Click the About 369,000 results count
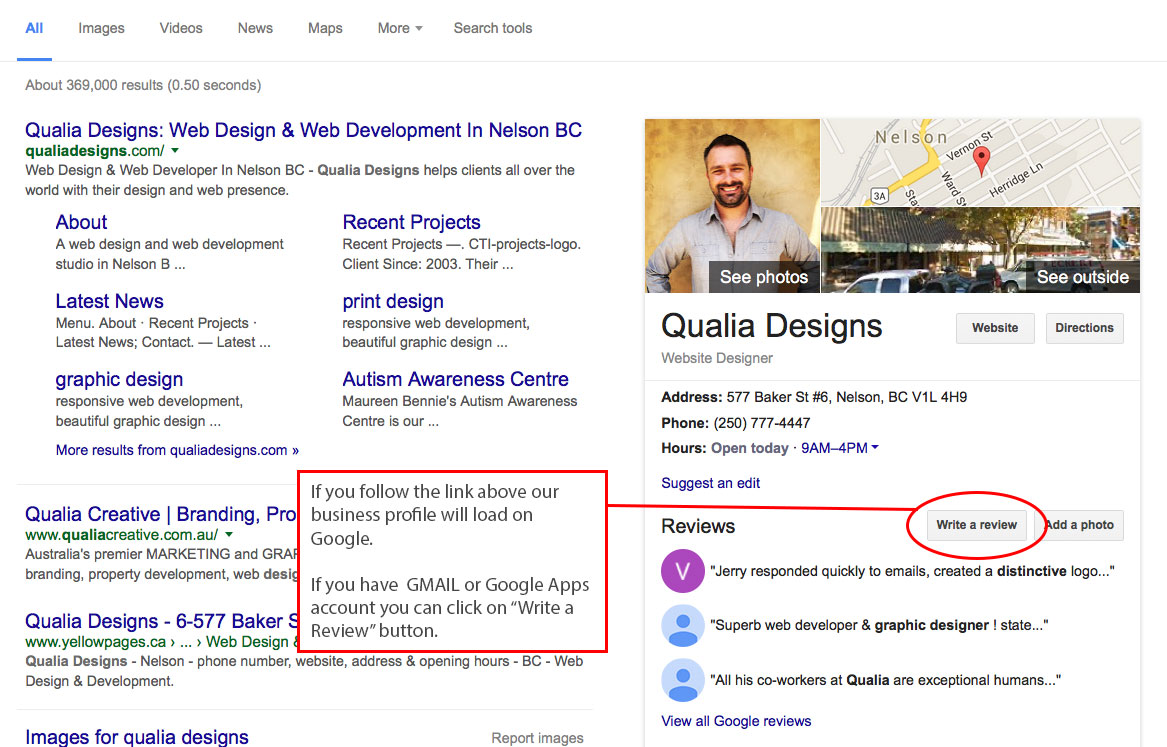Viewport: 1167px width, 747px height. coord(143,86)
